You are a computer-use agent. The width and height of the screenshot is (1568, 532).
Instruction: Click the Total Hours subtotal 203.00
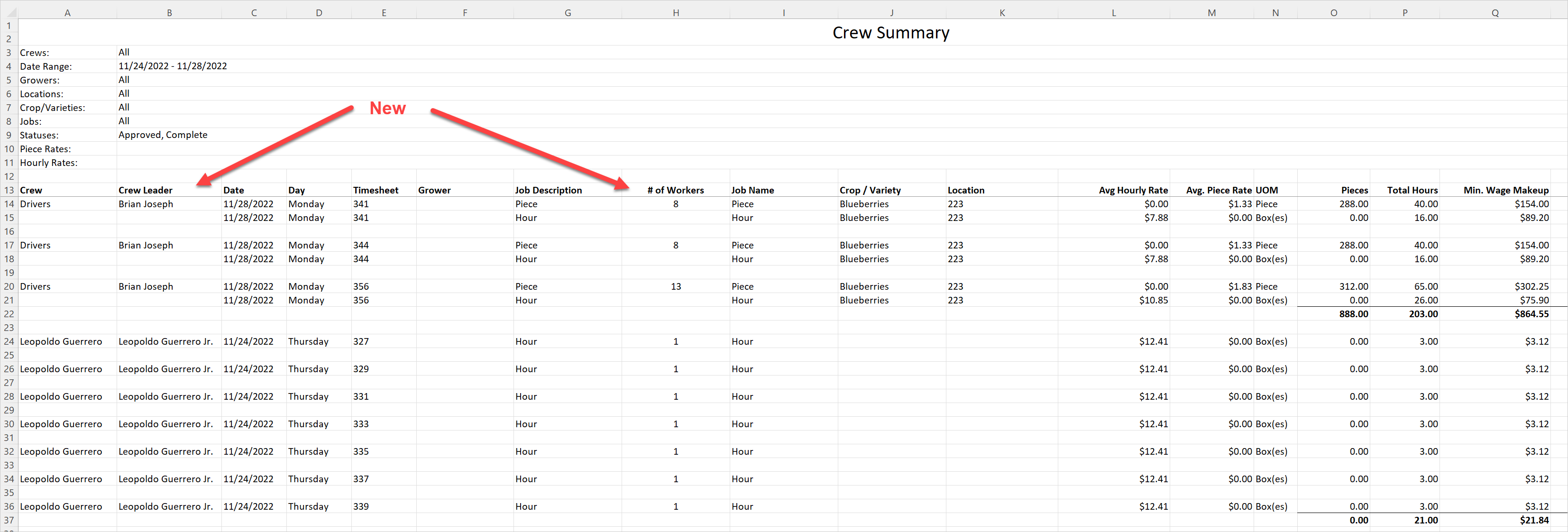pos(1405,314)
